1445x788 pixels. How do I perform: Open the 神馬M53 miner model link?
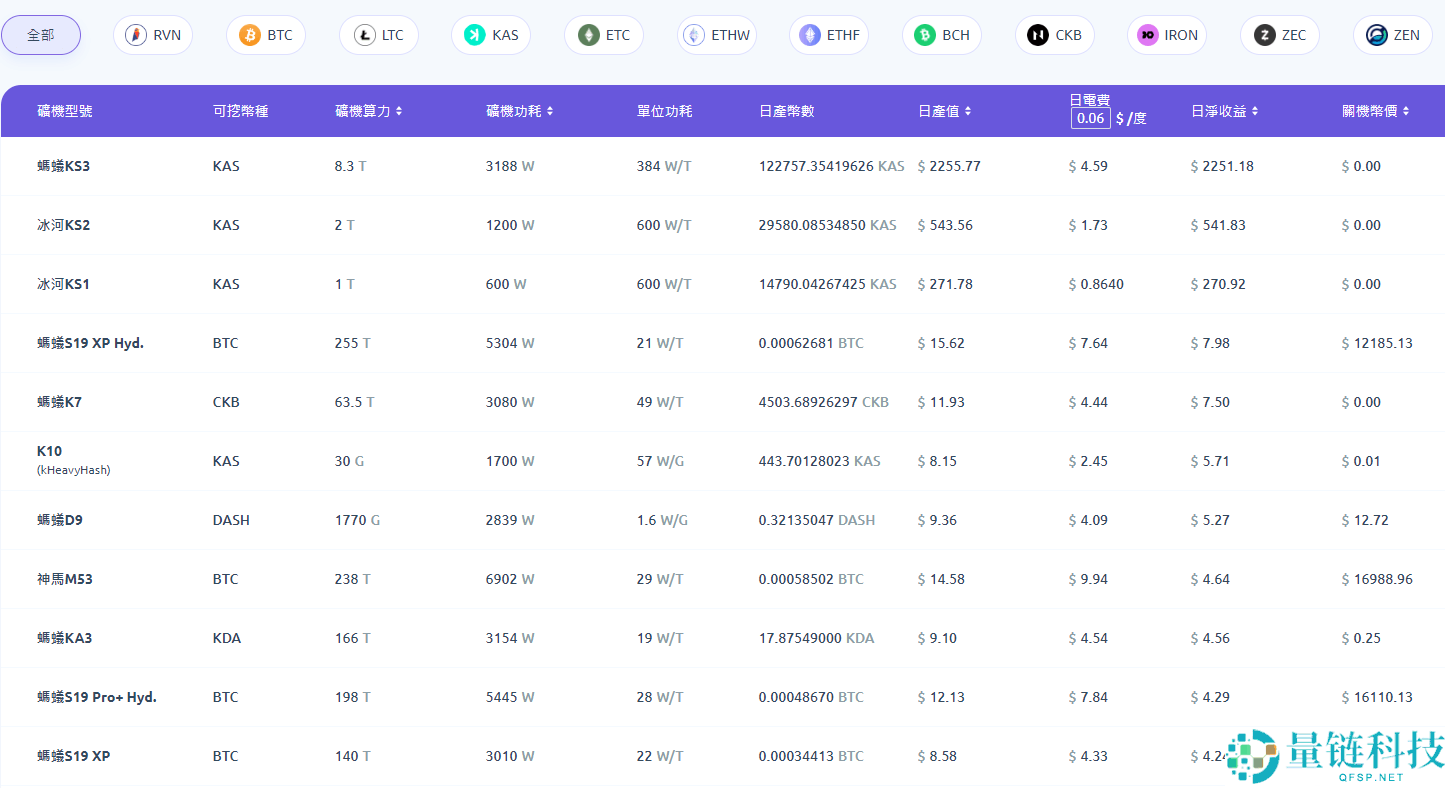point(65,579)
